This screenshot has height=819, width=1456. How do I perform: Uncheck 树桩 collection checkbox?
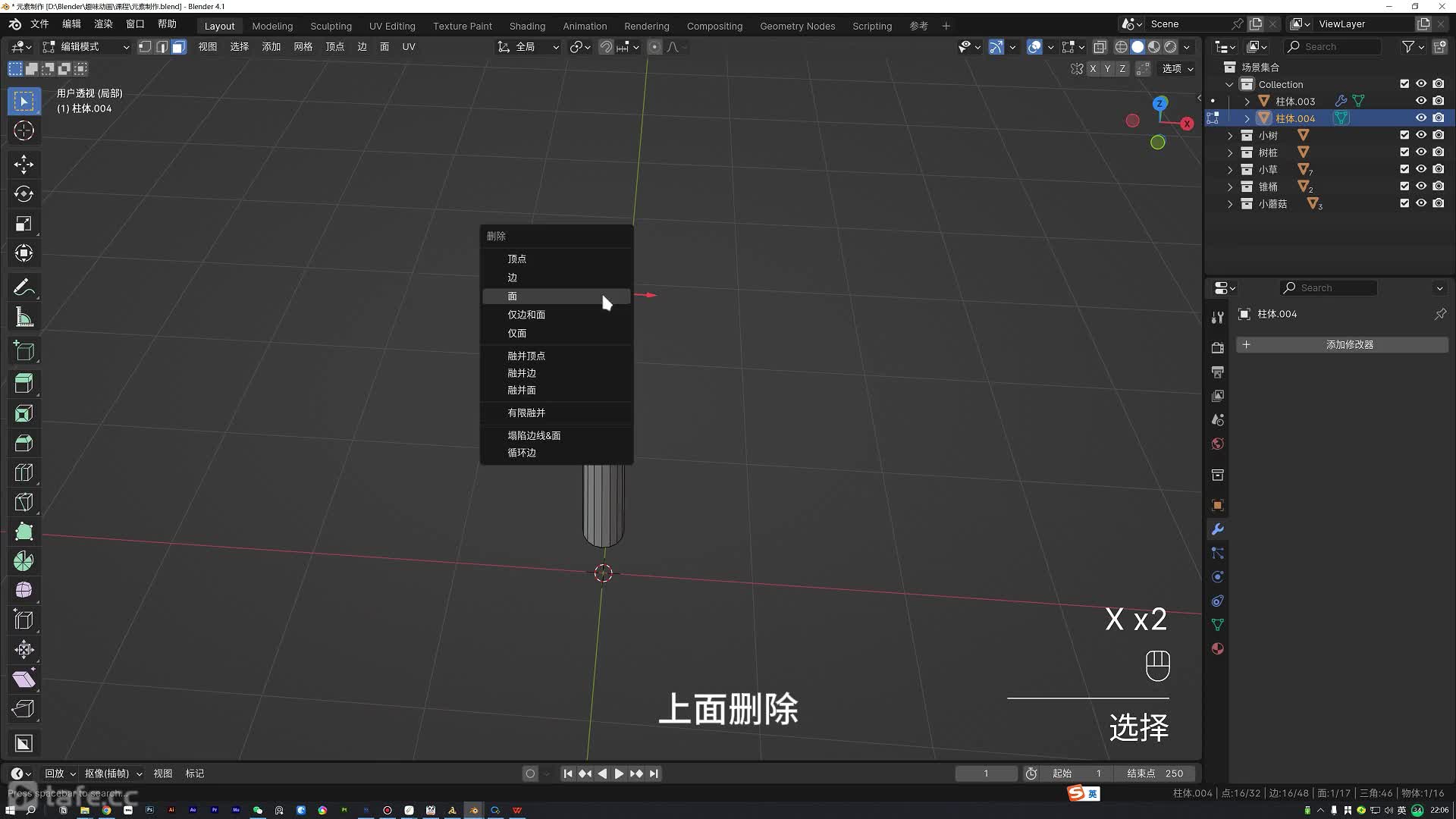[1404, 152]
